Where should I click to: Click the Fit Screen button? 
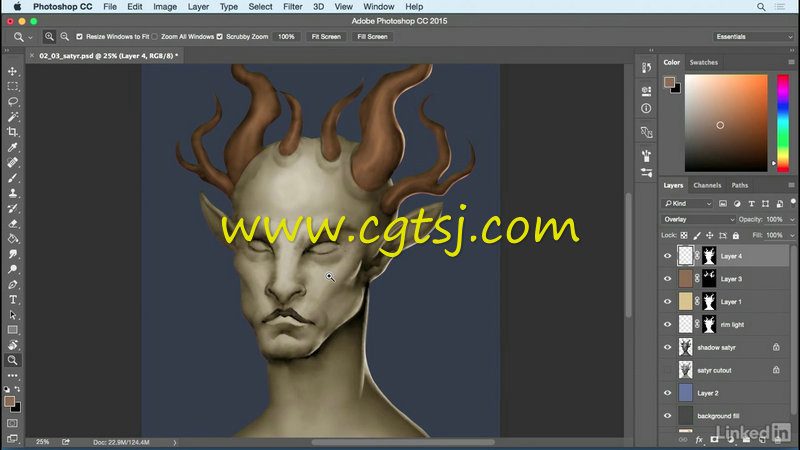pos(326,37)
